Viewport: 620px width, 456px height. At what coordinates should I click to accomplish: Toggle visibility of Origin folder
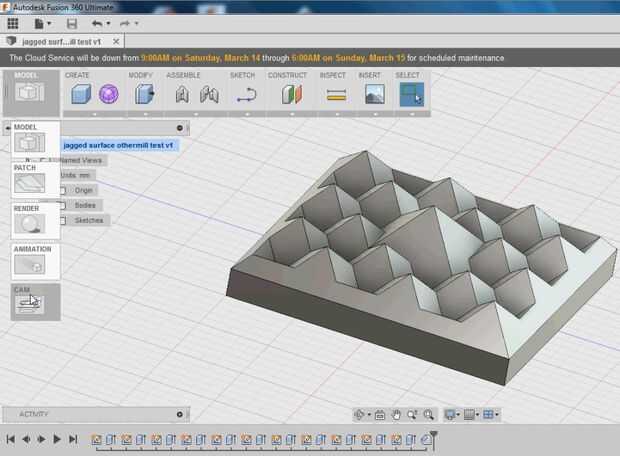click(x=62, y=190)
